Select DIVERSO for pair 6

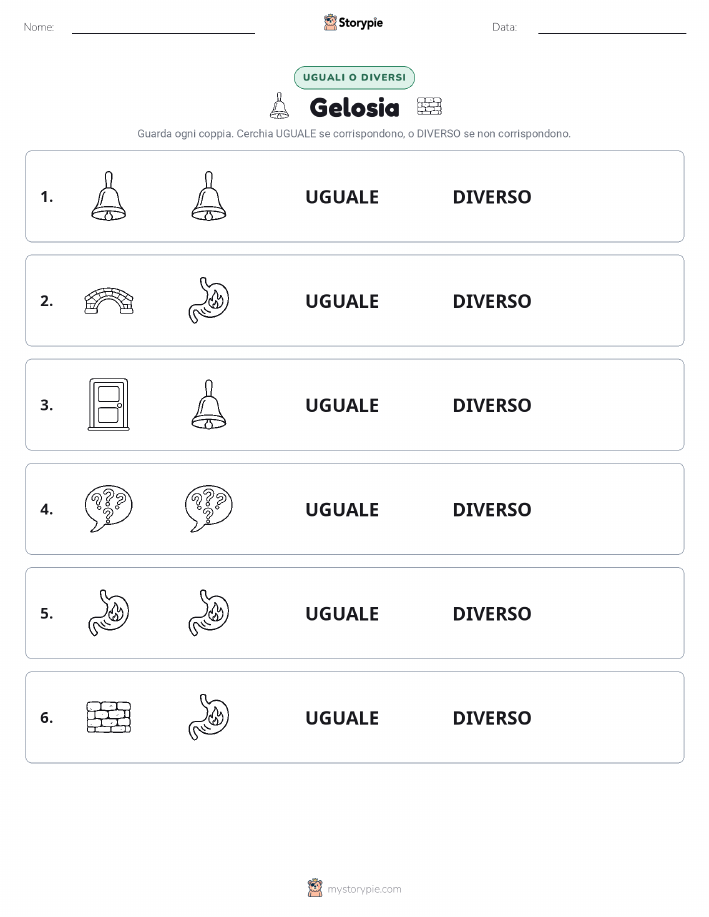[492, 718]
